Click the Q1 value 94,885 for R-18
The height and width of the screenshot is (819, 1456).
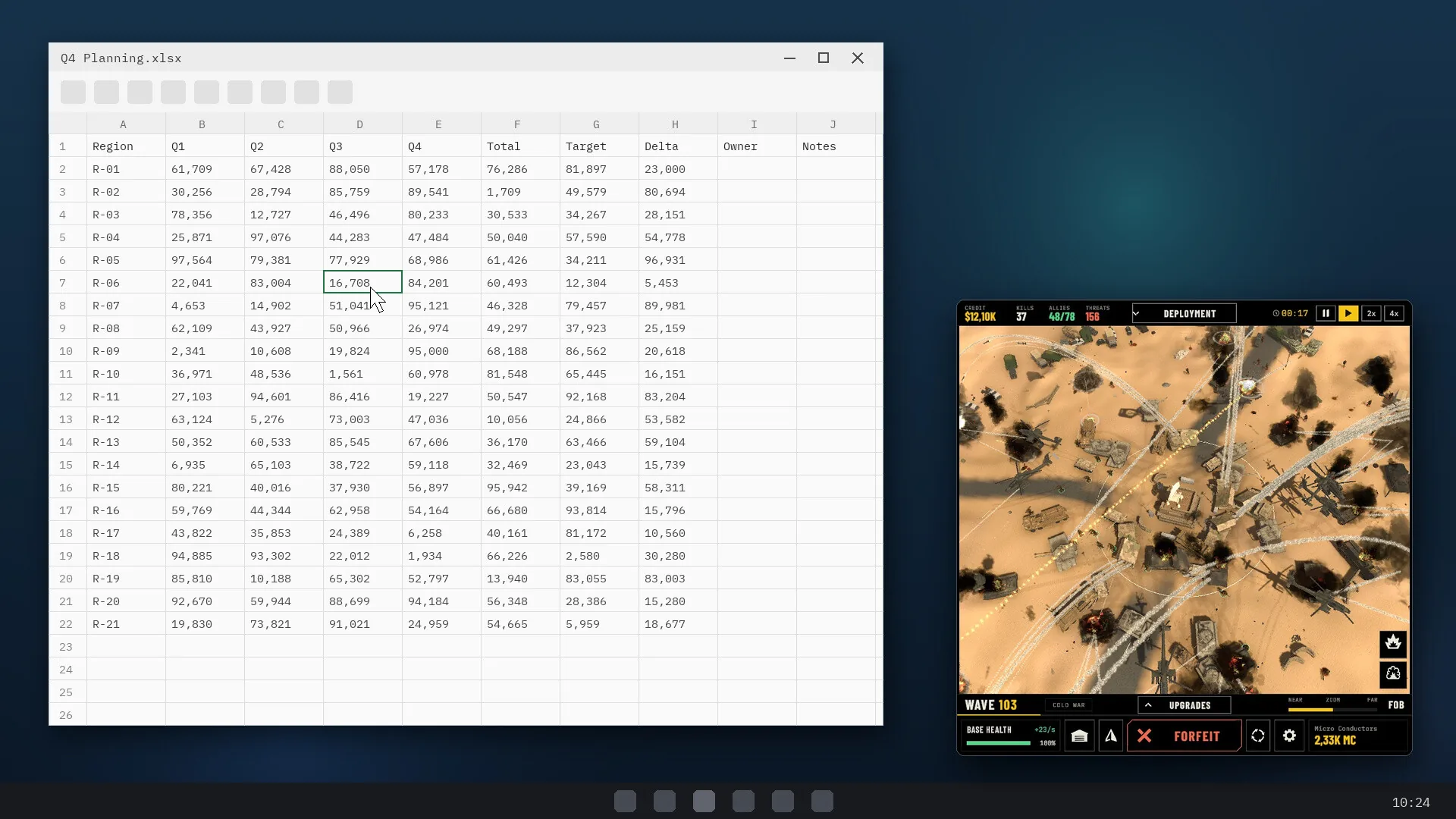click(x=205, y=556)
